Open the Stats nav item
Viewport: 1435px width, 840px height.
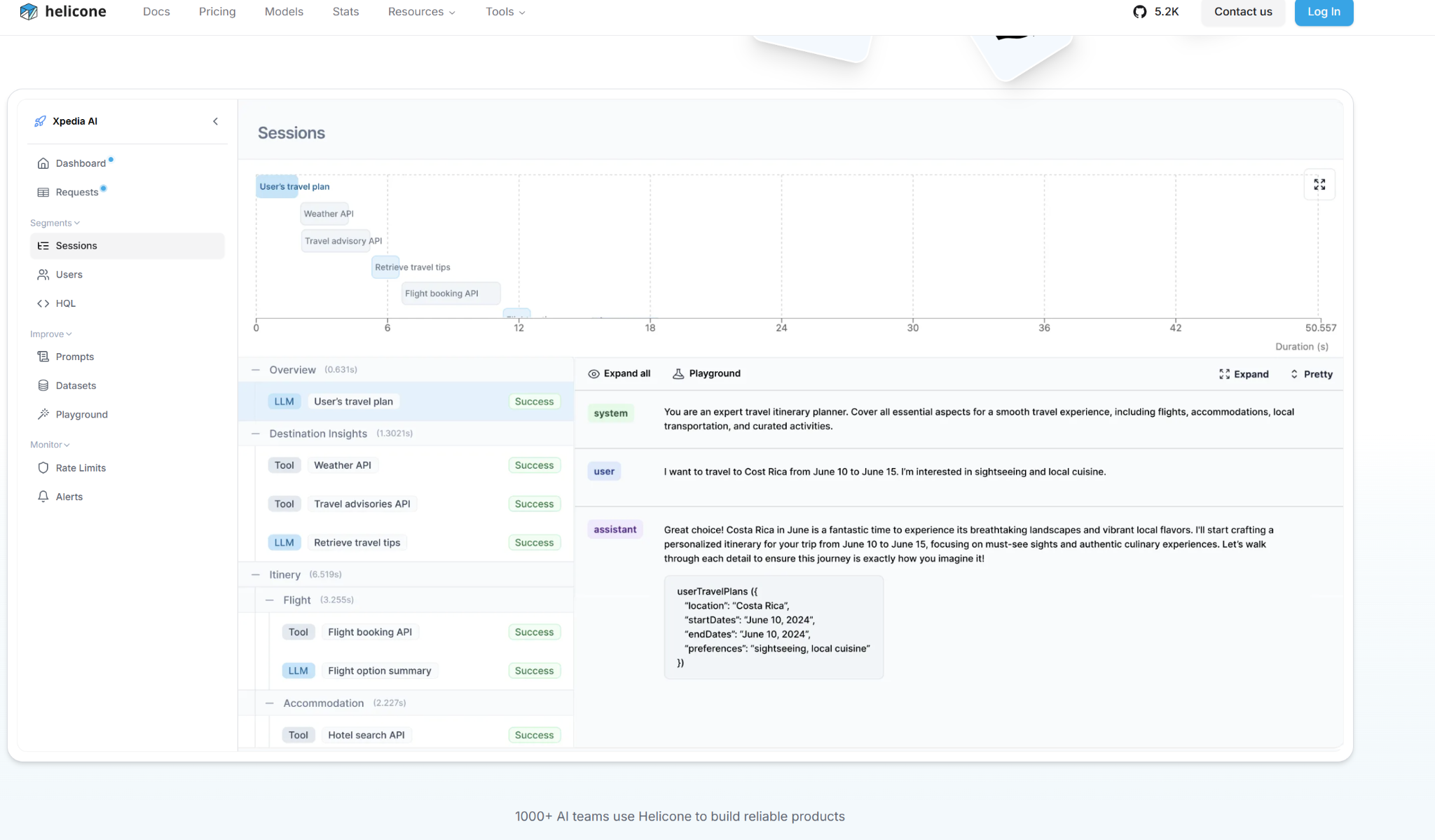345,12
